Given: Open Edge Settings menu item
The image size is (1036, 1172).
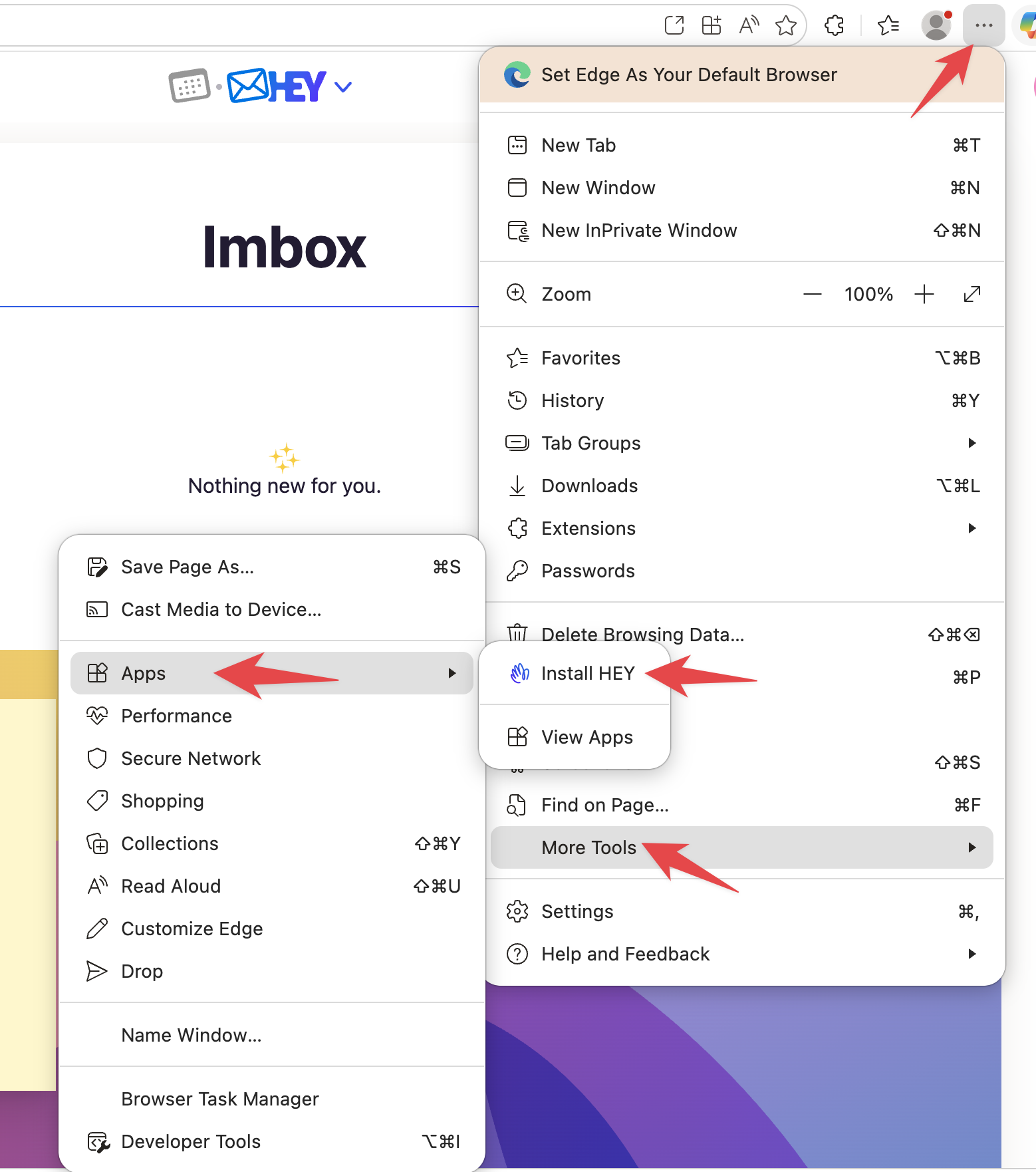Looking at the screenshot, I should point(742,911).
